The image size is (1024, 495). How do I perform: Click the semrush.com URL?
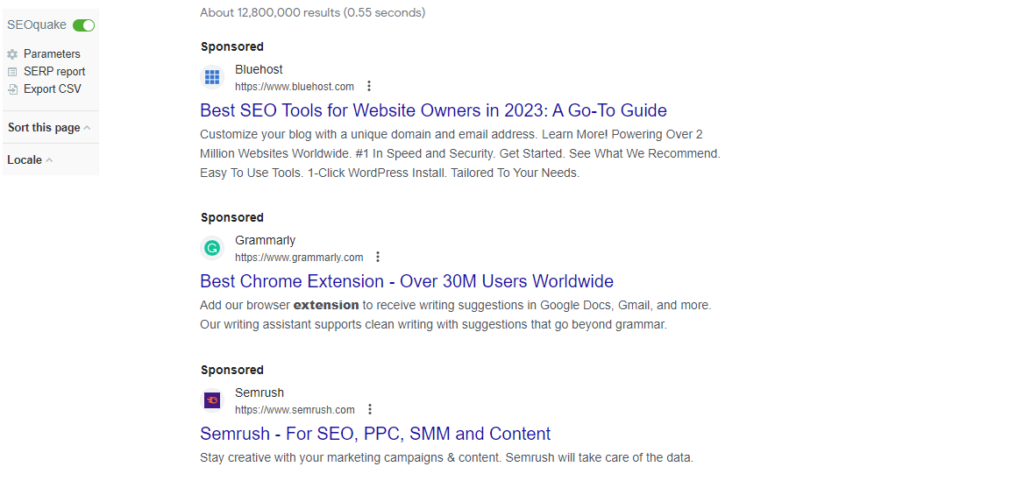[x=295, y=410]
